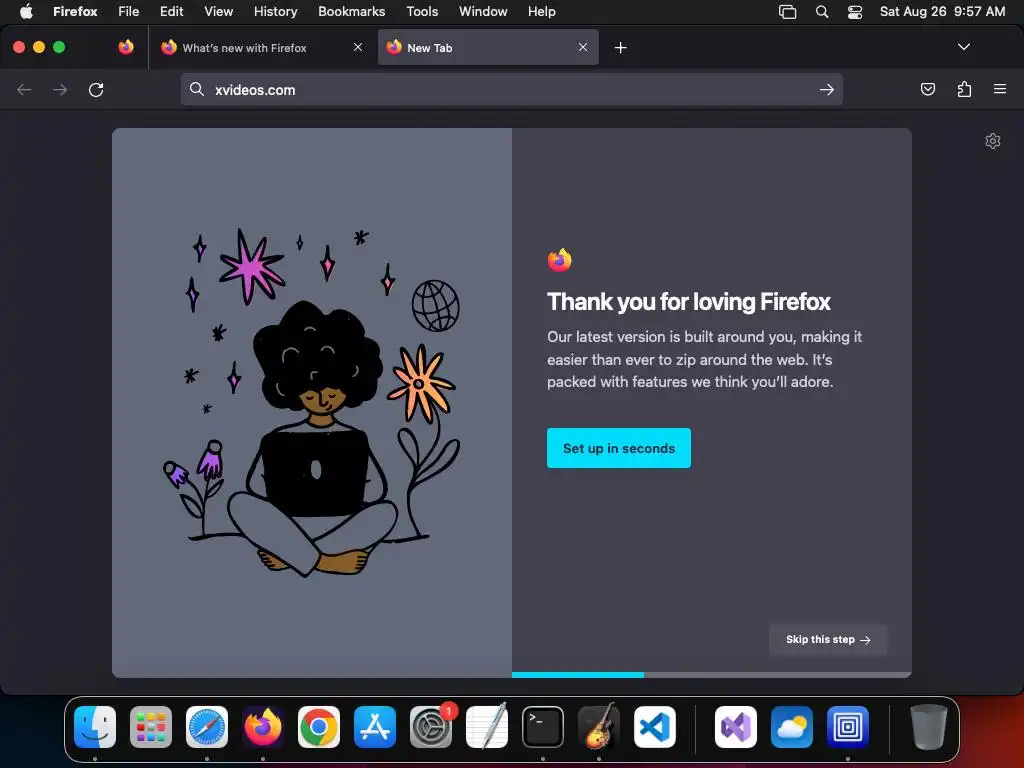The image size is (1024, 768).
Task: Go forward using the forward arrow
Action: [60, 89]
